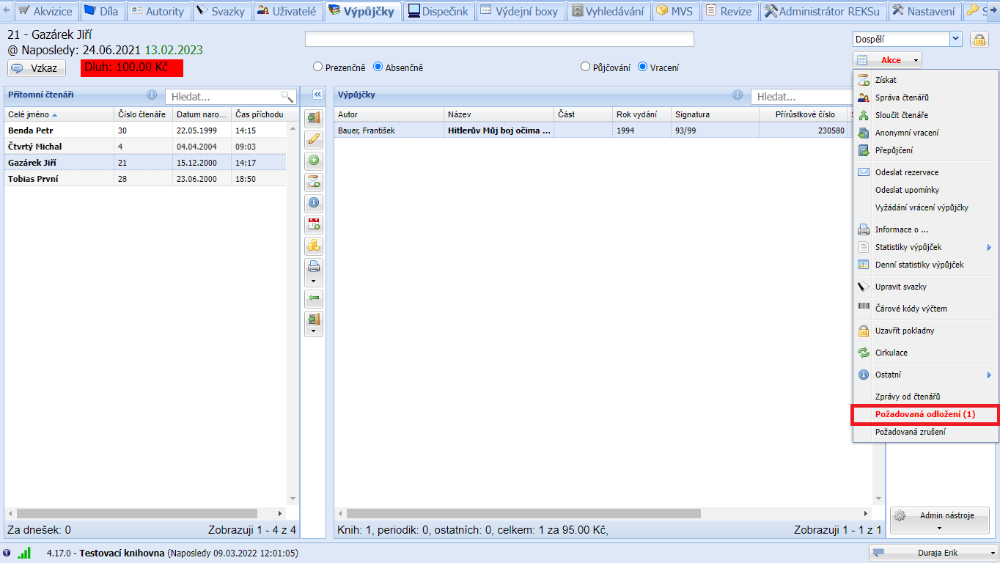
Task: Open the Dospělí reader category dropdown
Action: click(x=955, y=39)
